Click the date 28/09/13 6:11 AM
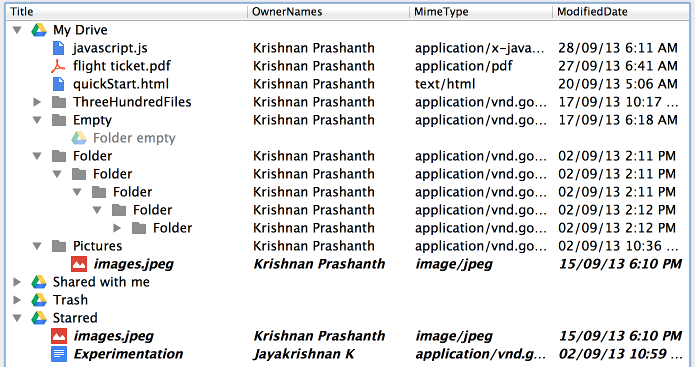 tap(618, 48)
